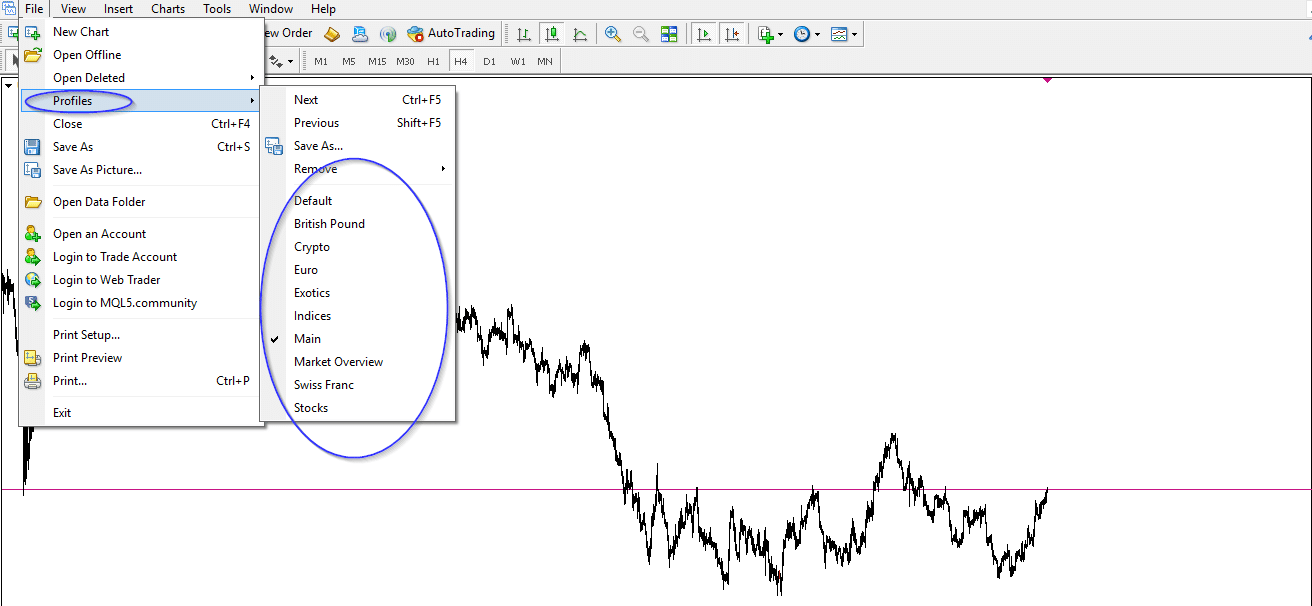This screenshot has width=1312, height=606.
Task: Switch chart to candlesticks
Action: pos(551,34)
